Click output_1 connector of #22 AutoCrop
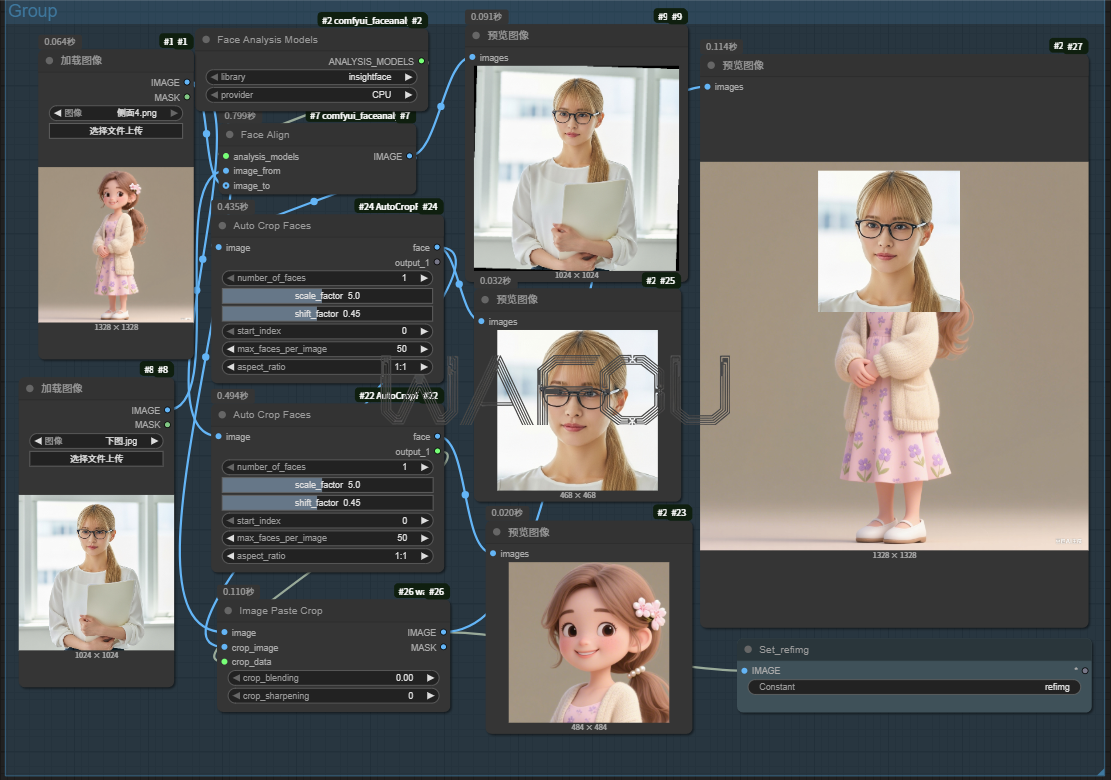Viewport: 1111px width, 780px height. (x=437, y=451)
